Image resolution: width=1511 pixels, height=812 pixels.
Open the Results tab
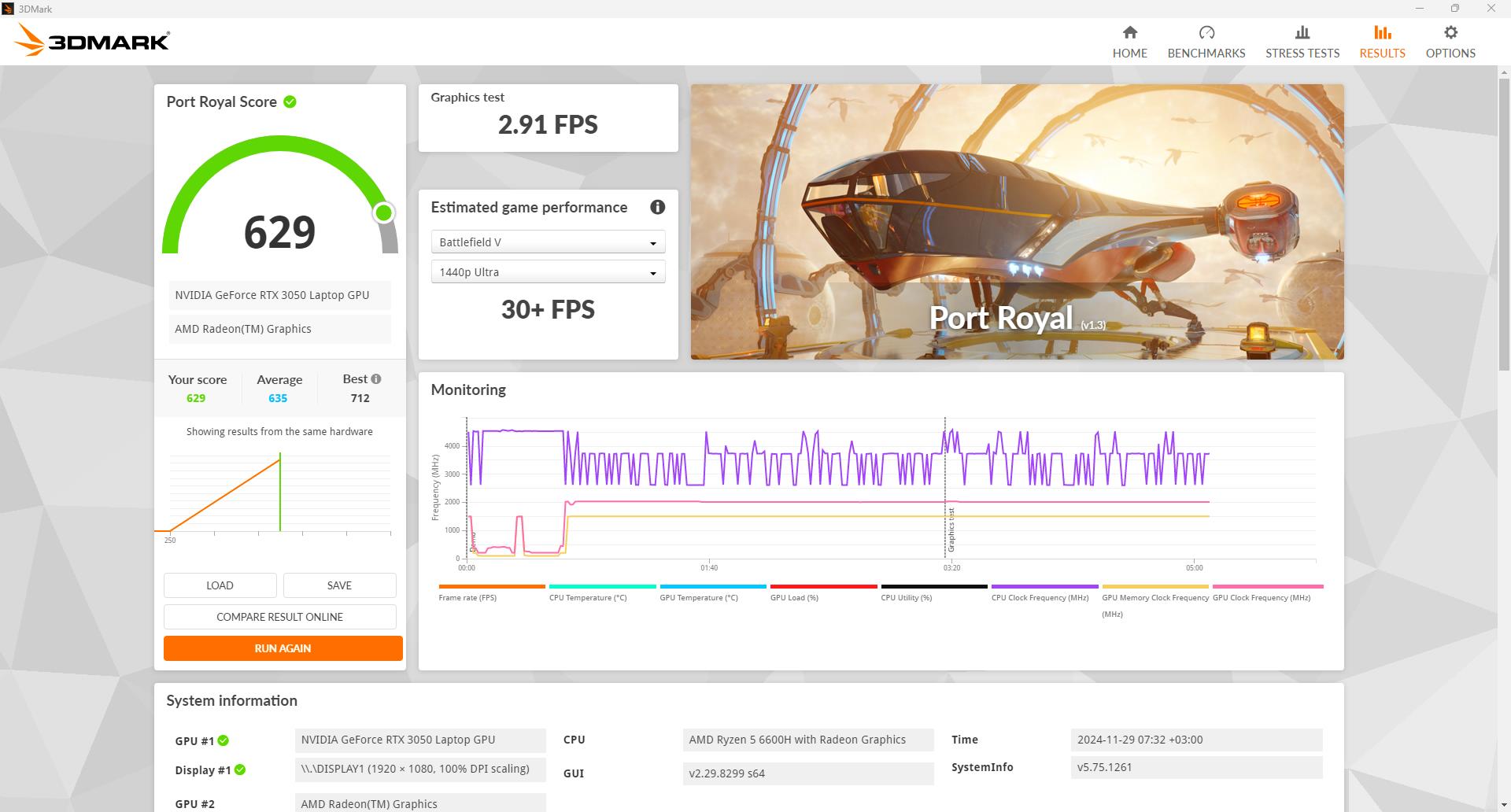coord(1382,42)
